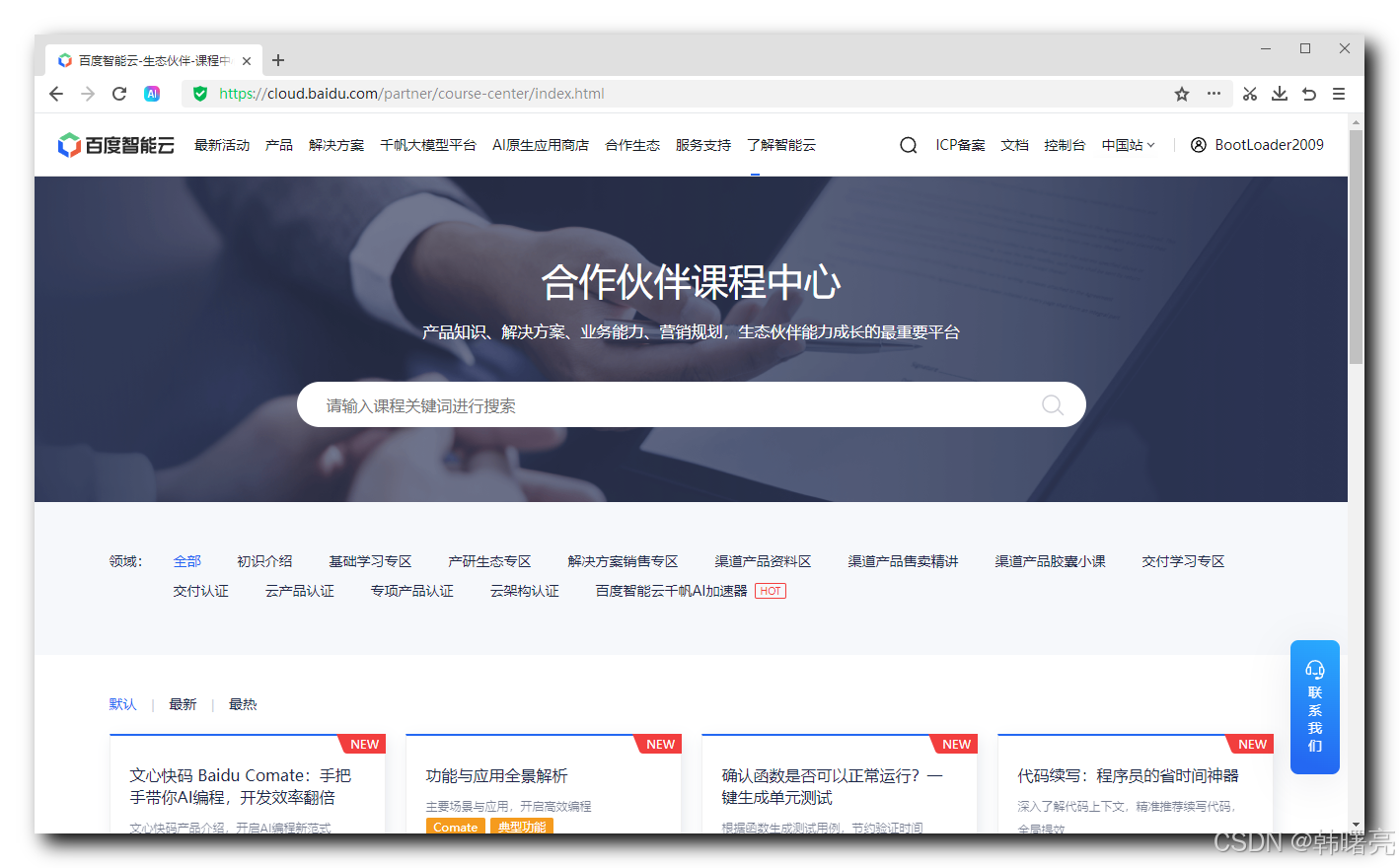Open the address bar three-dot menu
The image size is (1399, 868).
(x=1214, y=94)
